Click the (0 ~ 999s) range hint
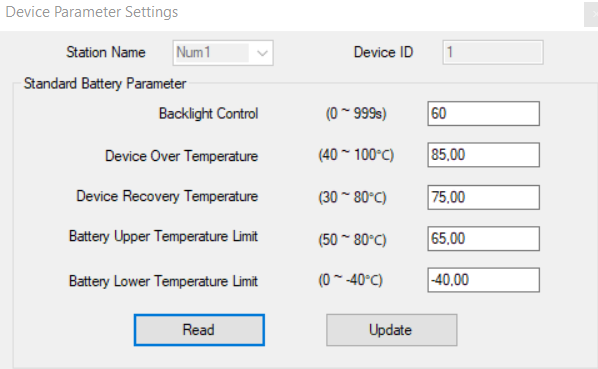The width and height of the screenshot is (598, 369). click(x=356, y=114)
